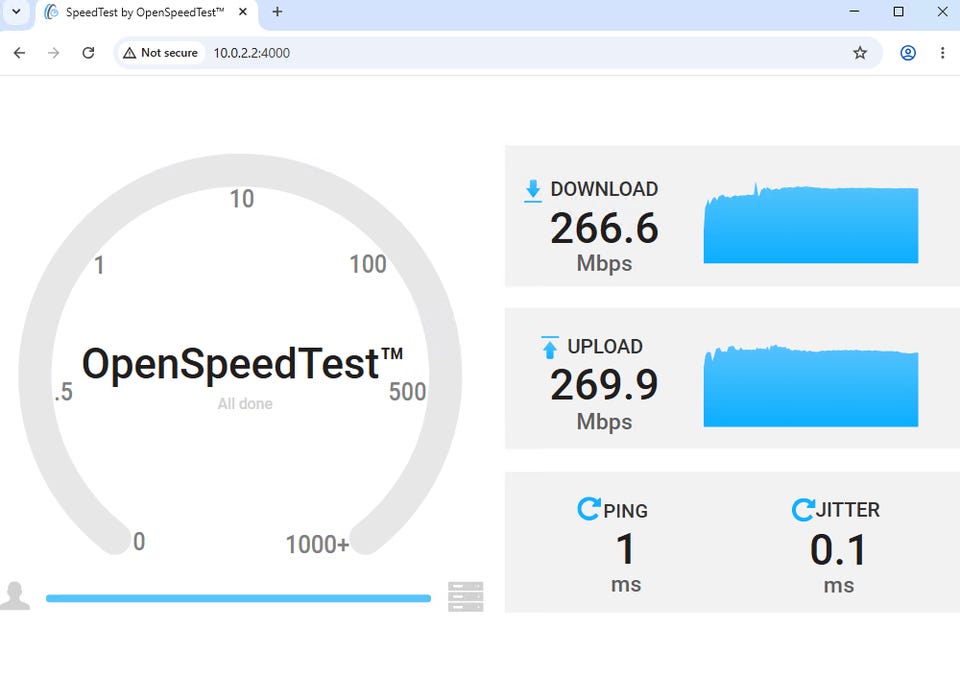Screen dimensions: 960x678
Task: Click the 10 mark at gauge top
Action: pyautogui.click(x=242, y=199)
